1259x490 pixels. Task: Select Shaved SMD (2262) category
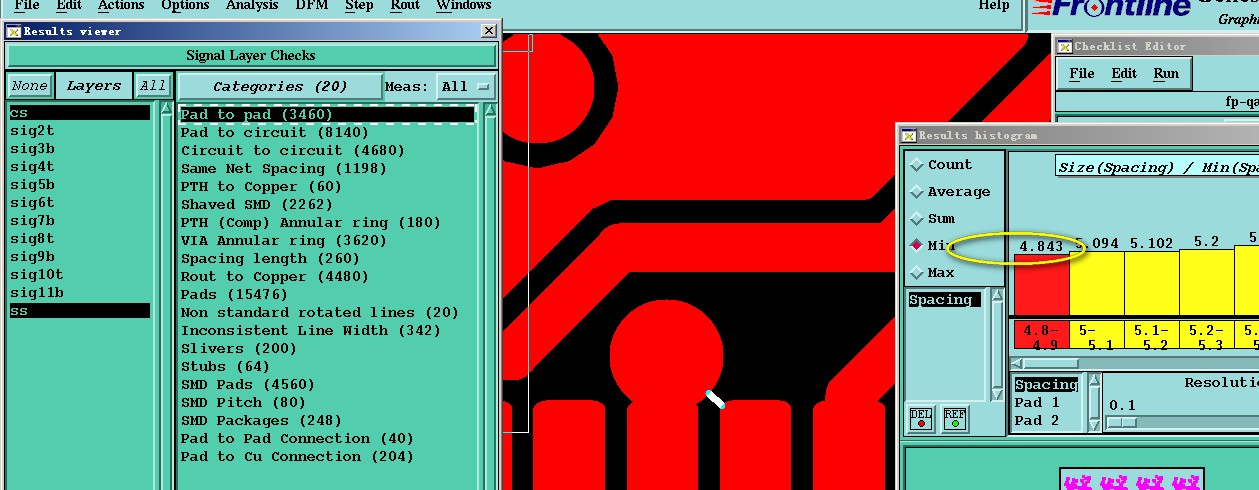click(327, 205)
